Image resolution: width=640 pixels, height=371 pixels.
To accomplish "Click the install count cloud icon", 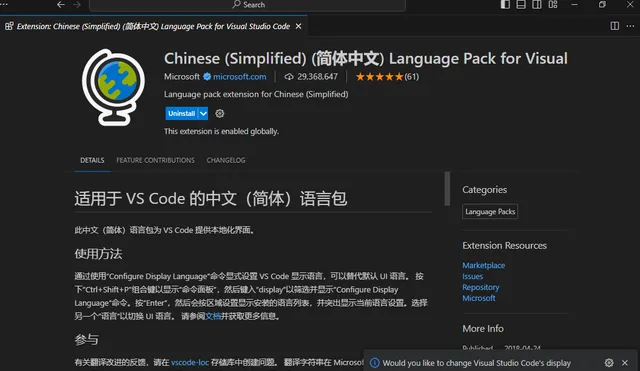I will click(x=289, y=77).
